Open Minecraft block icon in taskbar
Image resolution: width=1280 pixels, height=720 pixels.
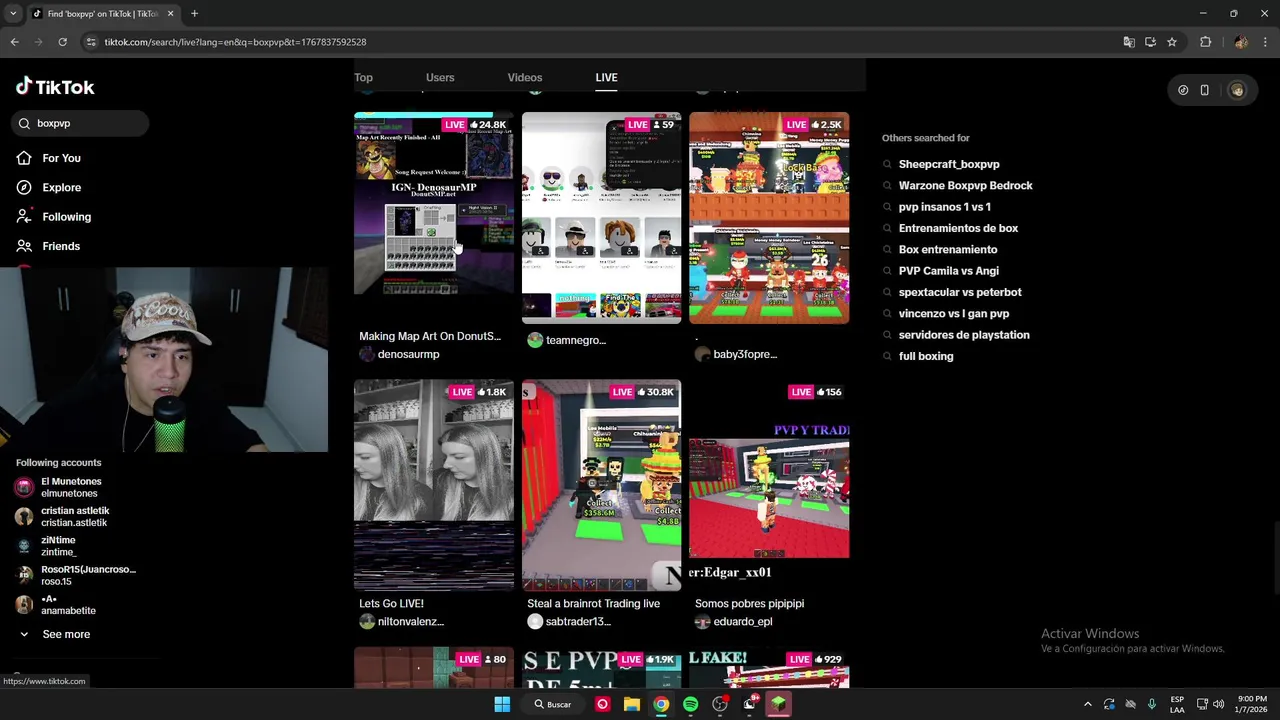coord(778,704)
